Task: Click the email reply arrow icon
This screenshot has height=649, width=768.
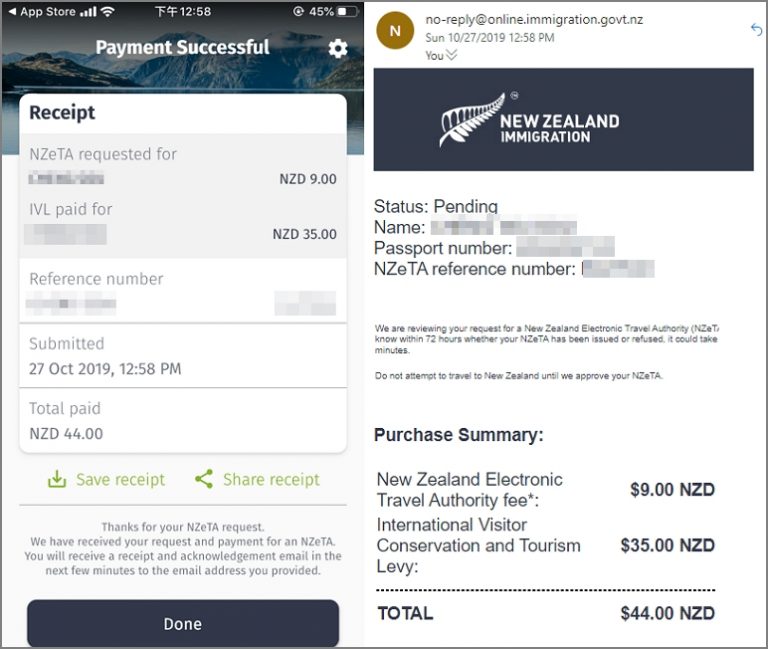Action: (756, 29)
